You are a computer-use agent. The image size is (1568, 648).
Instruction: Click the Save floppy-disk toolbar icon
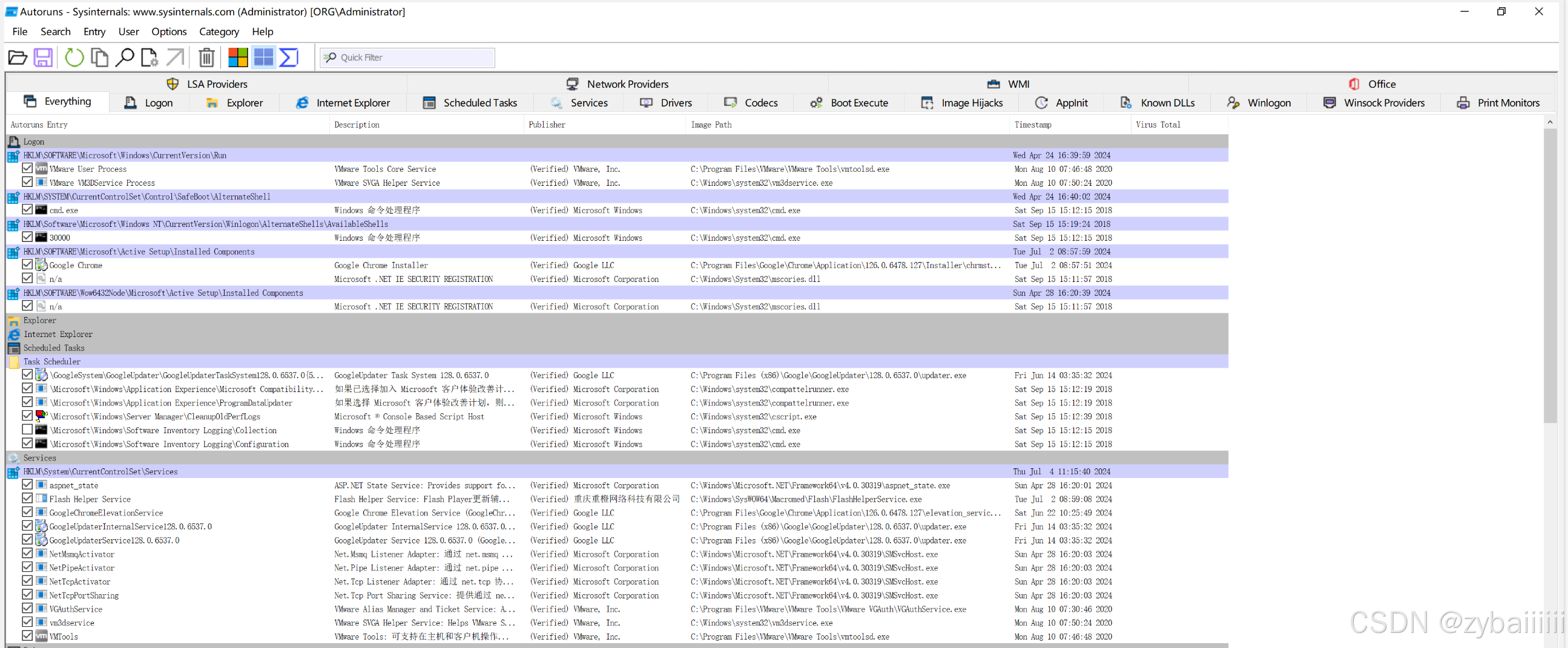pos(43,57)
